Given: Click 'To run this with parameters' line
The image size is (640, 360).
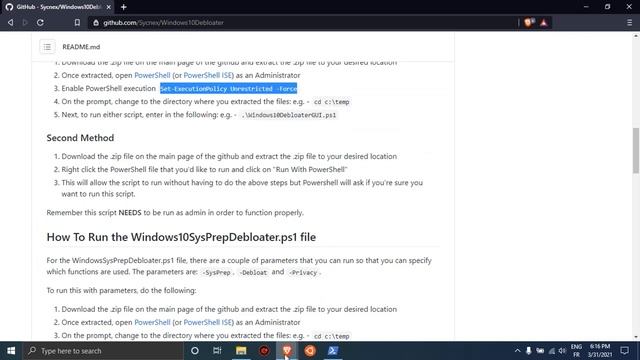Looking at the screenshot, I should [121, 291].
